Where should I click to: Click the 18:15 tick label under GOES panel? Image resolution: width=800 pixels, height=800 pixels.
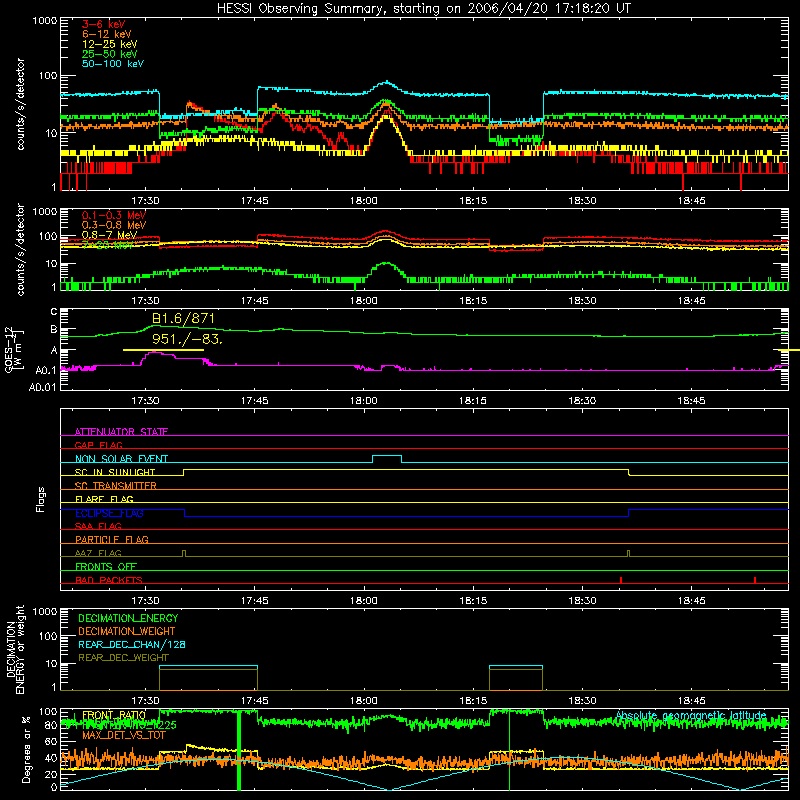(473, 401)
